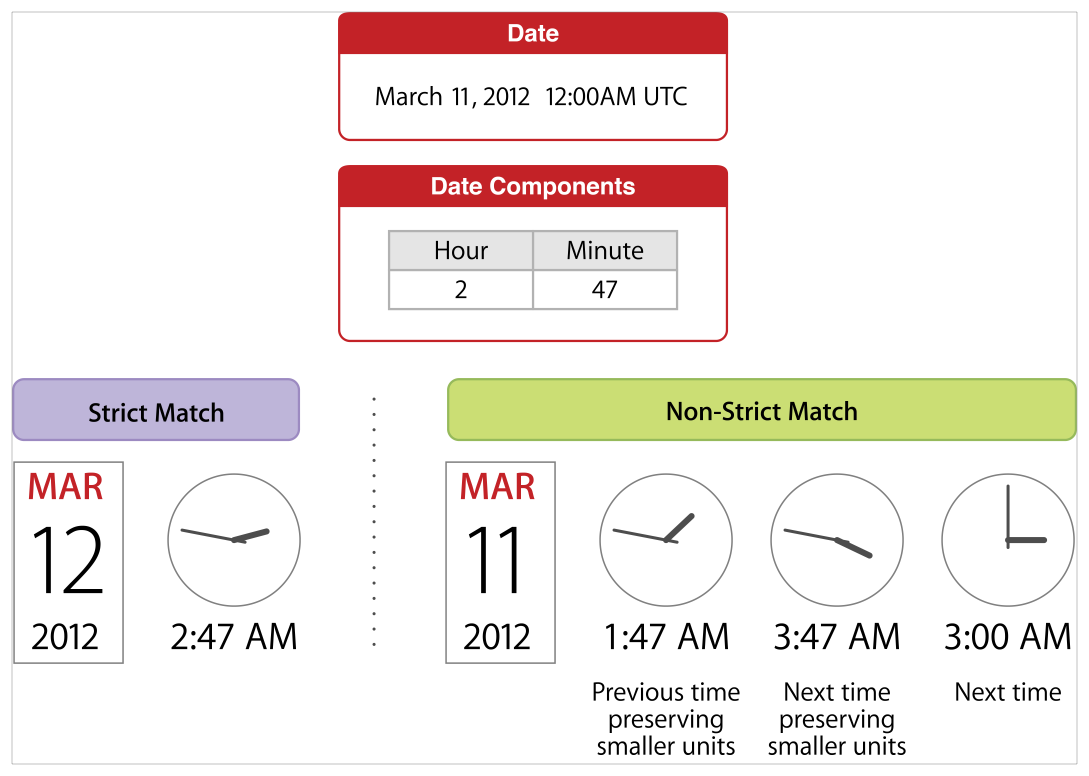Click the clock icon showing 2:47 AM
1089x776 pixels.
(234, 540)
